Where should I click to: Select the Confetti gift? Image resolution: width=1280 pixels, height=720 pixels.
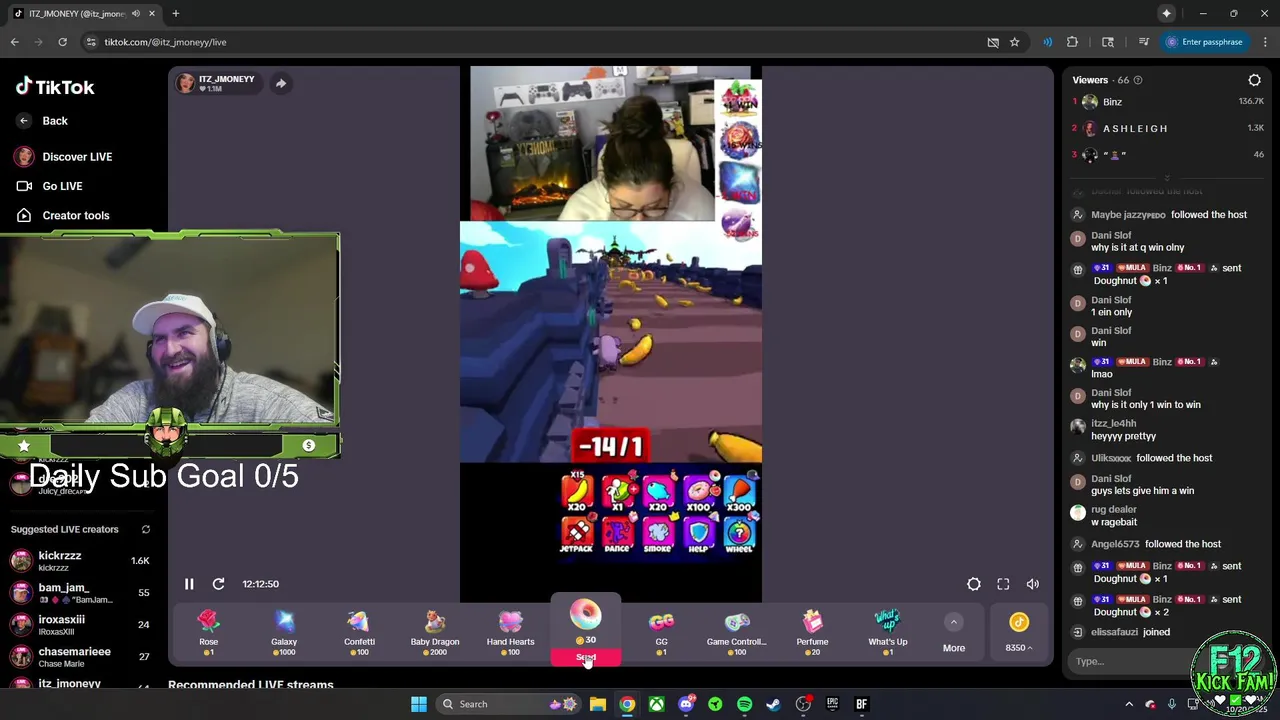tap(359, 631)
